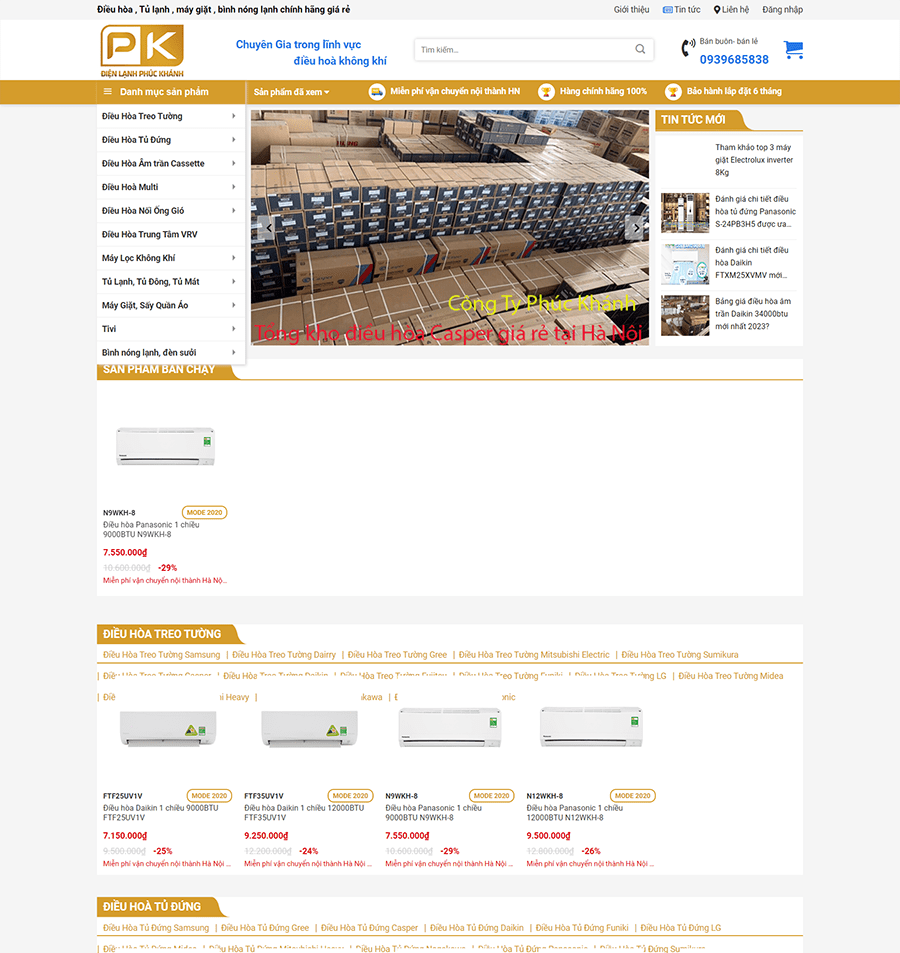Open ĐIỀU HOÀ TỦ ĐỨNG section heading
Screen dimensions: 900x953
pos(152,906)
